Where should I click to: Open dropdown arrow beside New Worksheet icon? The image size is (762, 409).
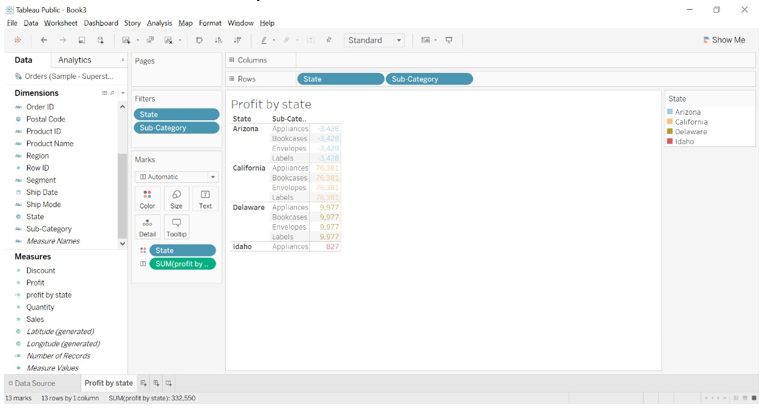pos(138,40)
